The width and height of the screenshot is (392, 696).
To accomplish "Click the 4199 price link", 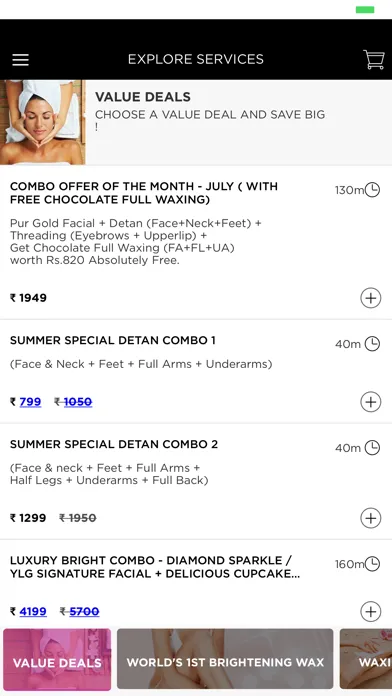I will (x=33, y=612).
